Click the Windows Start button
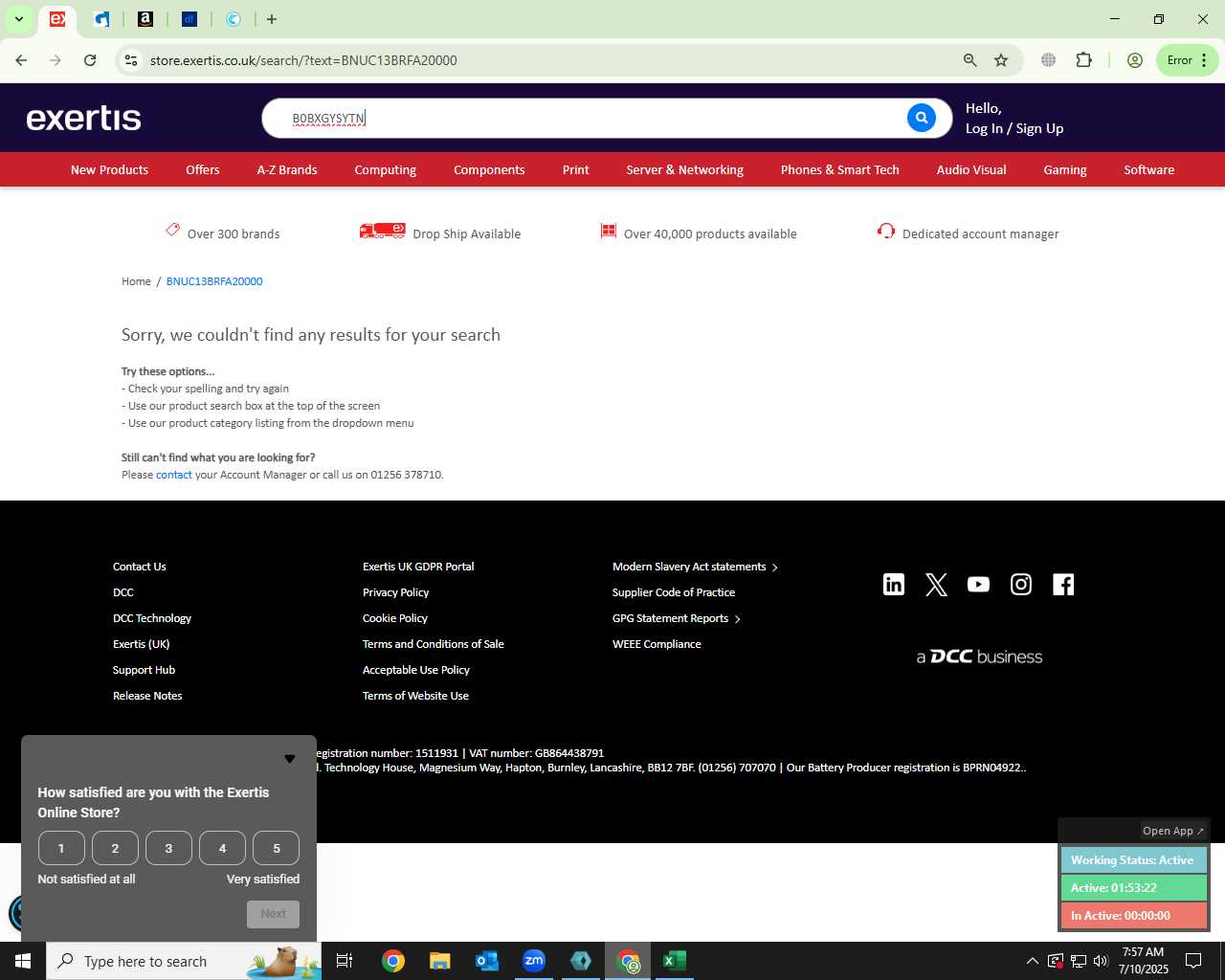Viewport: 1225px width, 980px height. coord(23,961)
